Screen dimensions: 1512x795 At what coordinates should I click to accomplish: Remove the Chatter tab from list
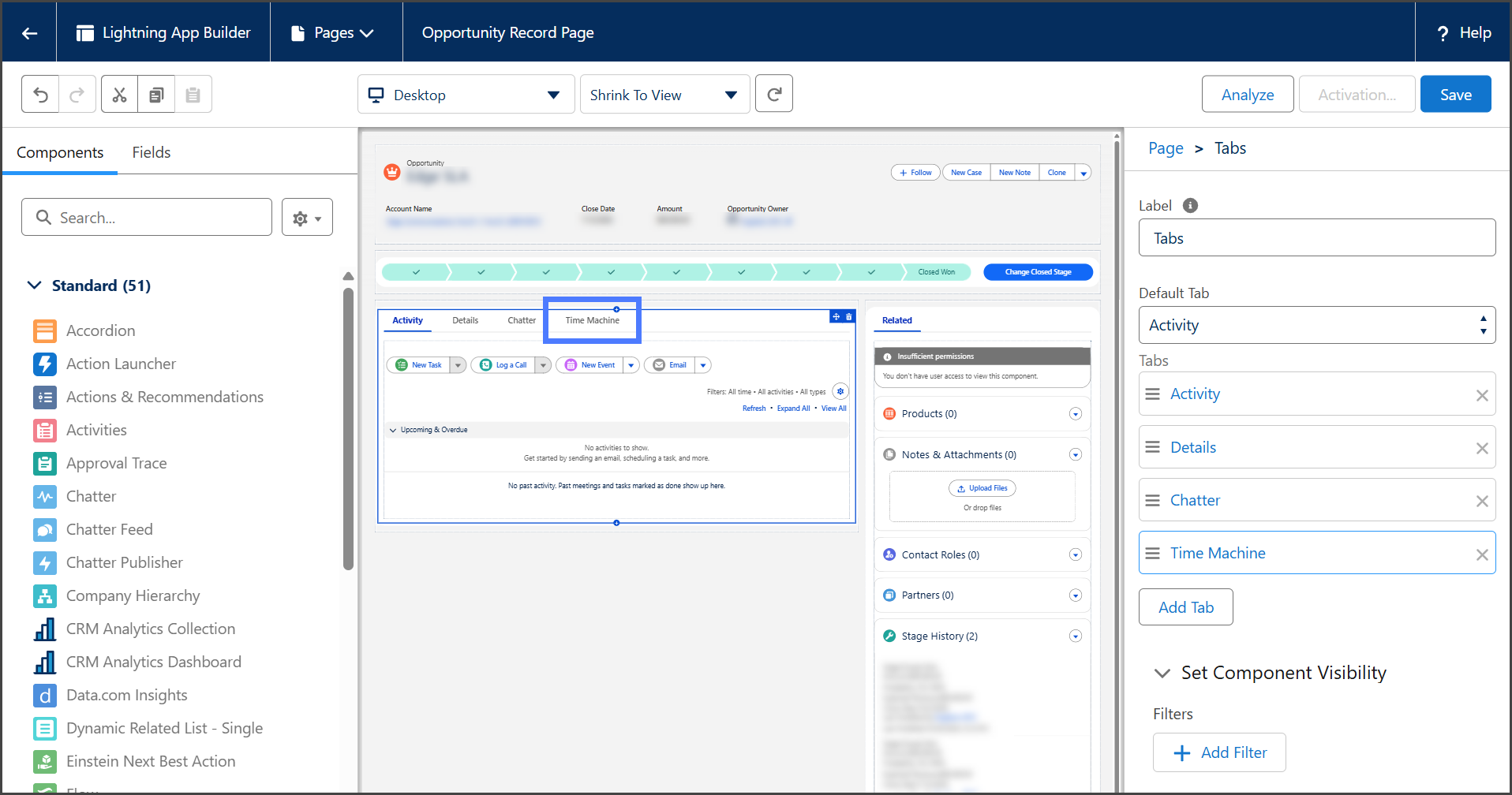pyautogui.click(x=1481, y=502)
